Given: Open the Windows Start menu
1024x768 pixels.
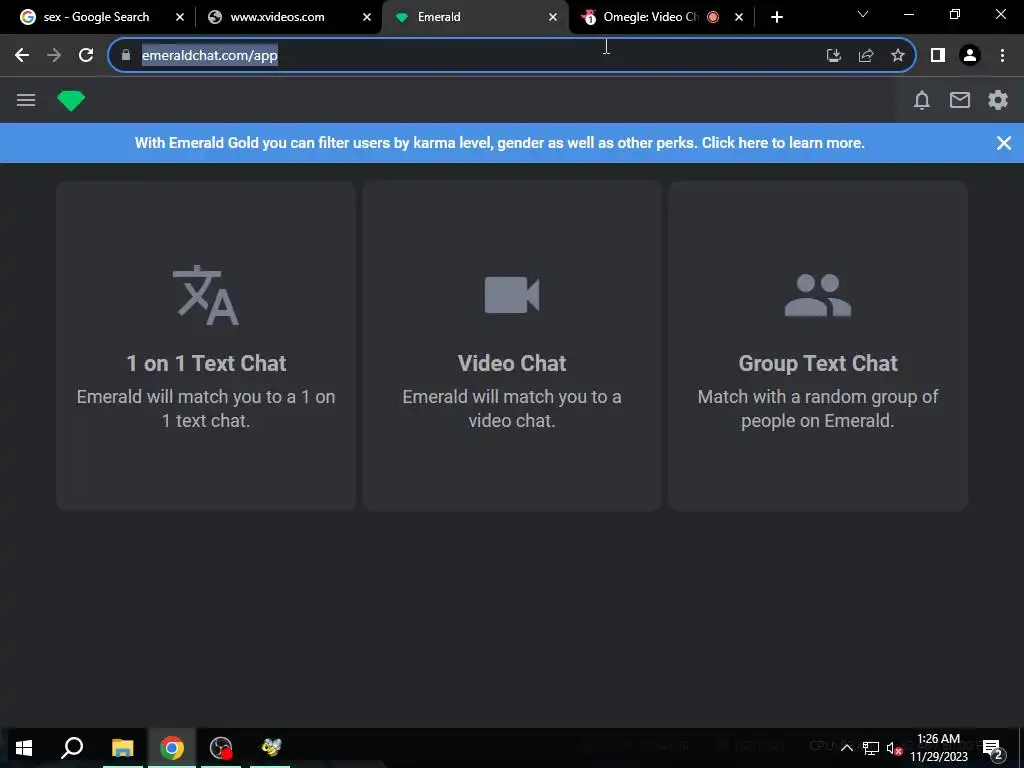Looking at the screenshot, I should click(x=24, y=748).
